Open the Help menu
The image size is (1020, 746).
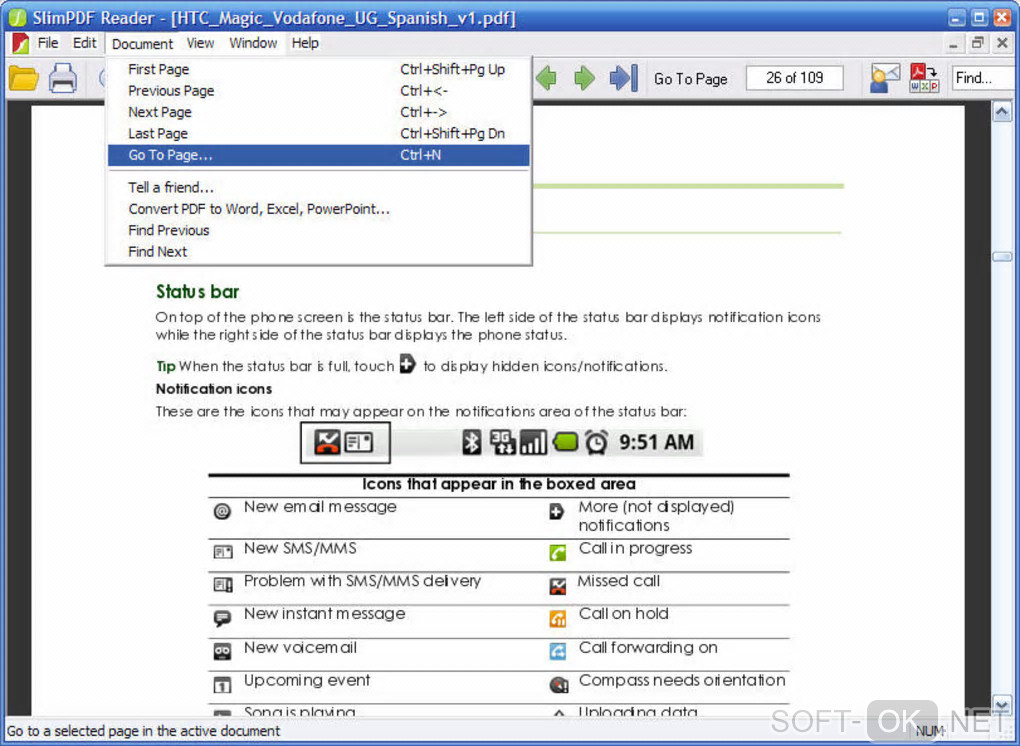[304, 43]
